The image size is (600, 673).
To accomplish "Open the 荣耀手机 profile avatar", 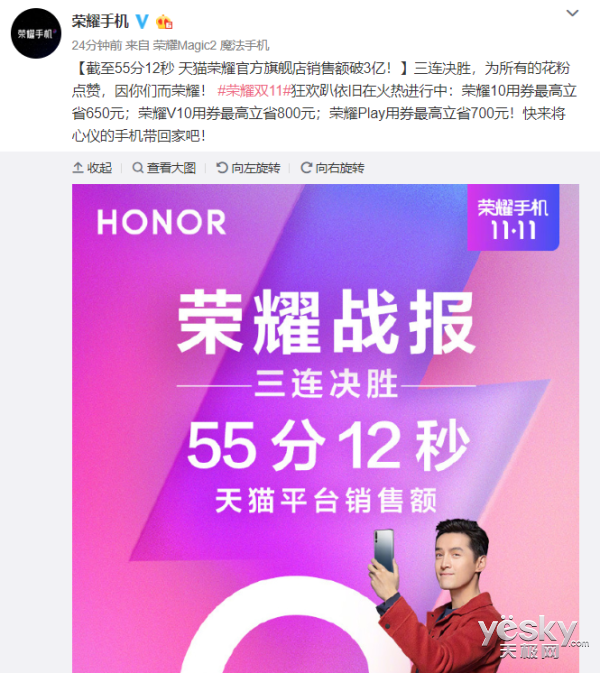I will pyautogui.click(x=36, y=33).
